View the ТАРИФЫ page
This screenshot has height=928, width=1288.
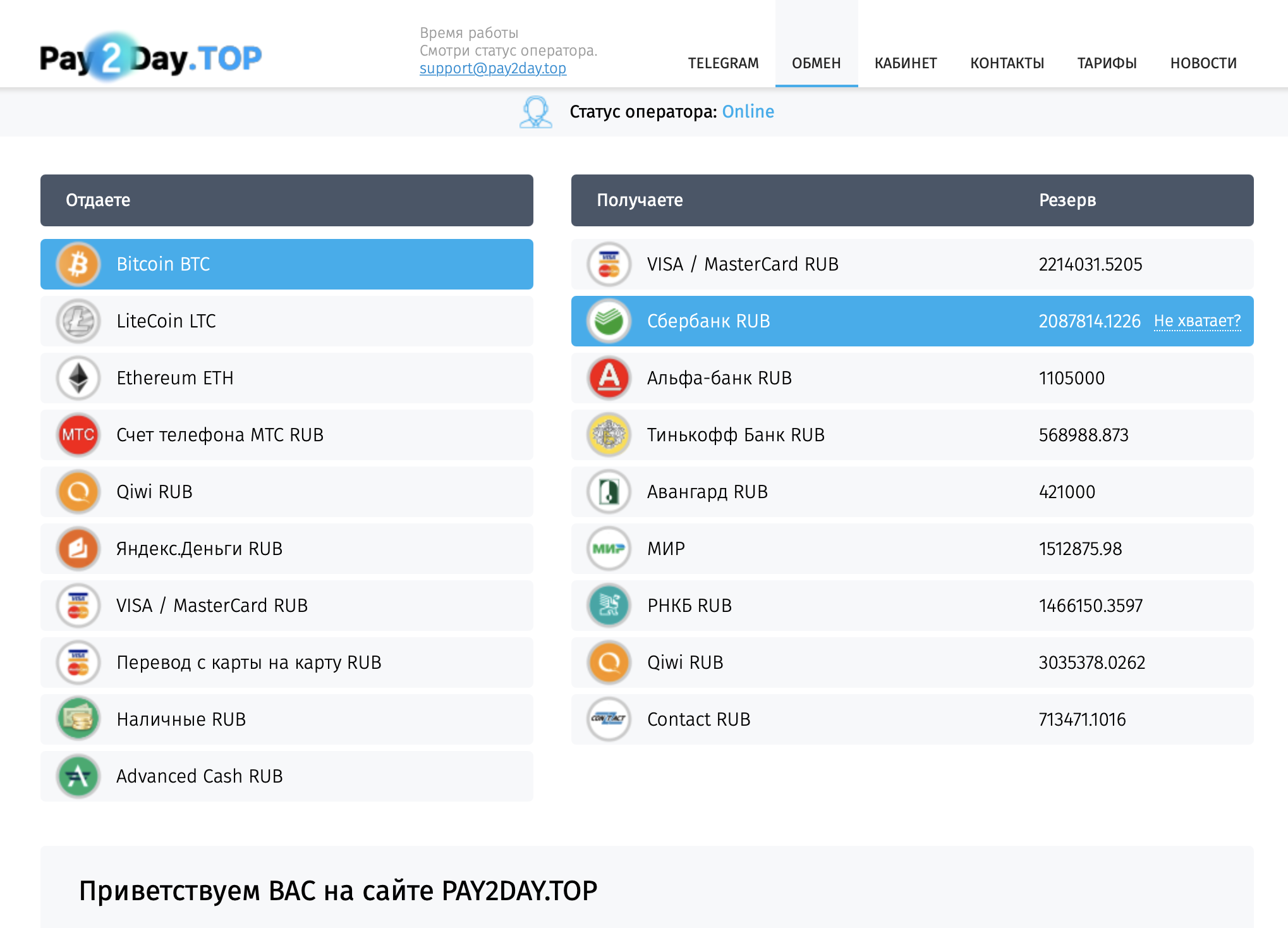pos(1107,63)
